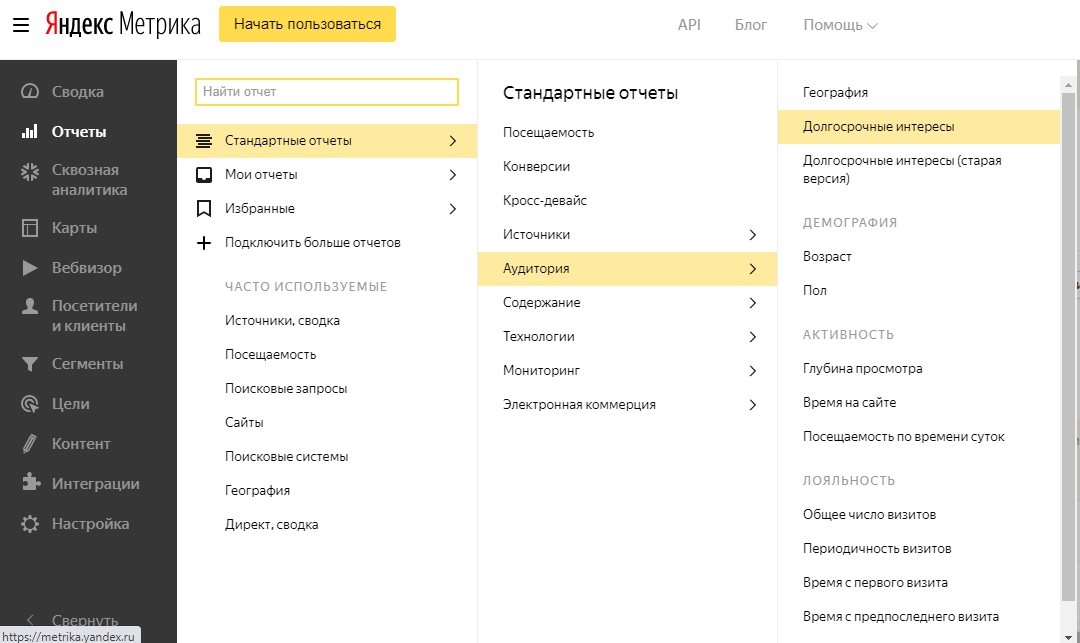The height and width of the screenshot is (643, 1080).
Task: Open Периодичность визитов report
Action: (x=877, y=549)
